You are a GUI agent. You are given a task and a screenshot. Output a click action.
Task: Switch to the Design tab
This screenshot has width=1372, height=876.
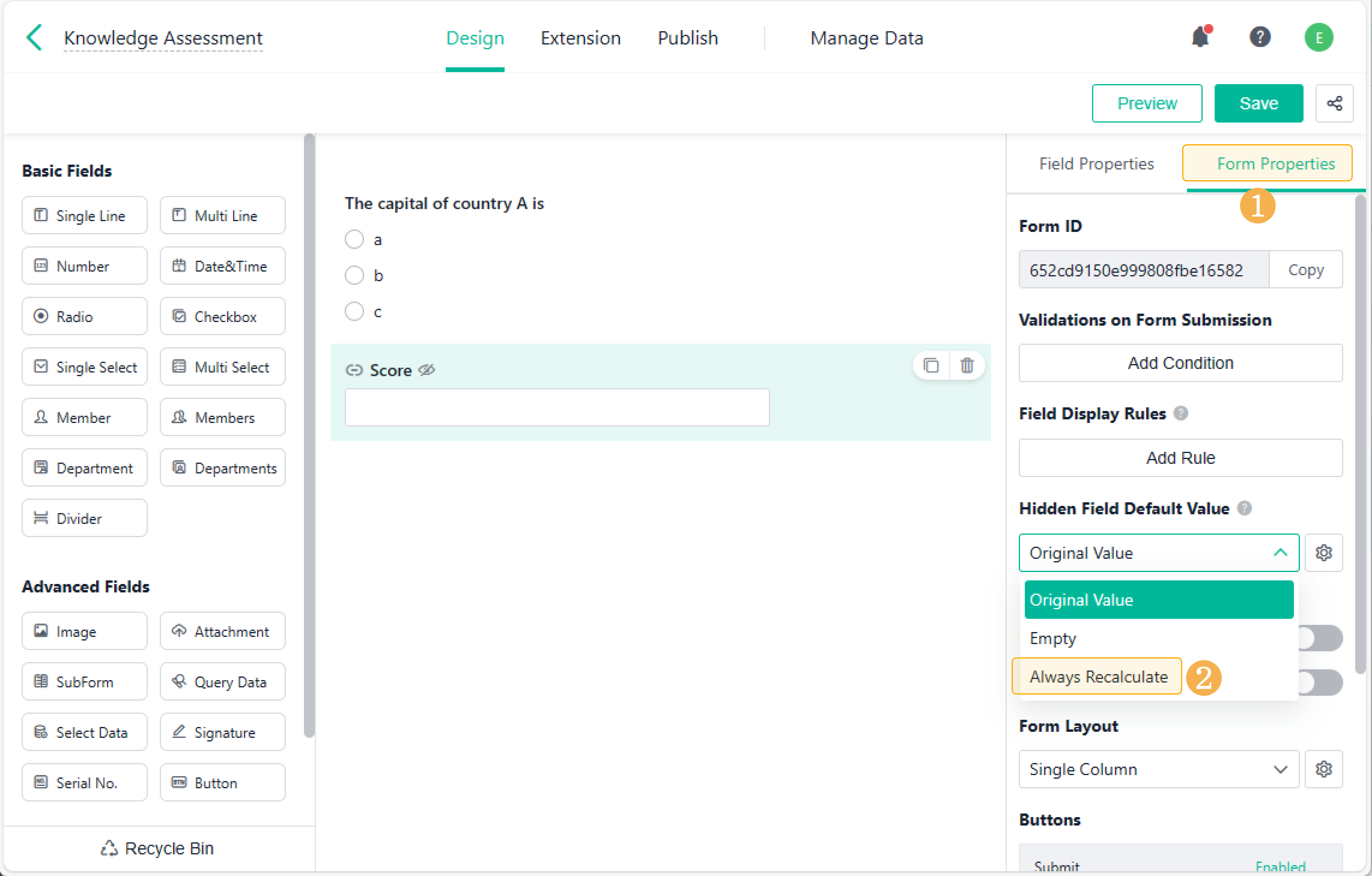click(475, 38)
